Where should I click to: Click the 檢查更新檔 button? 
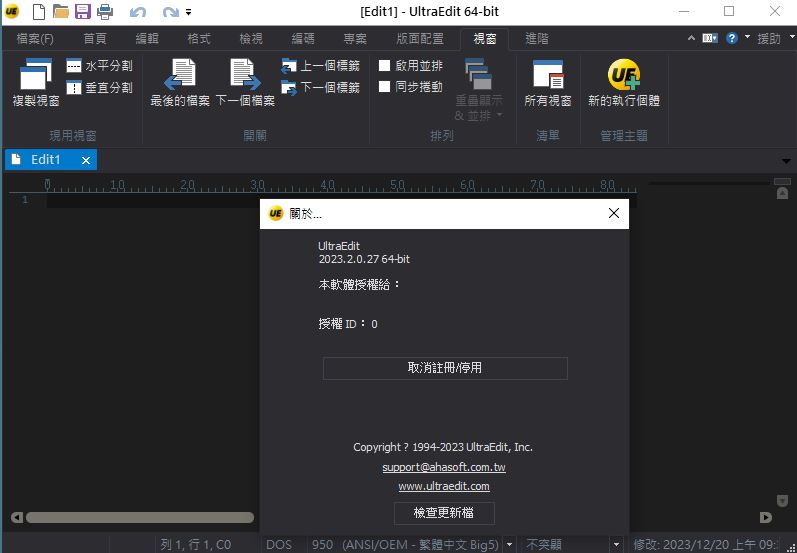pos(444,513)
